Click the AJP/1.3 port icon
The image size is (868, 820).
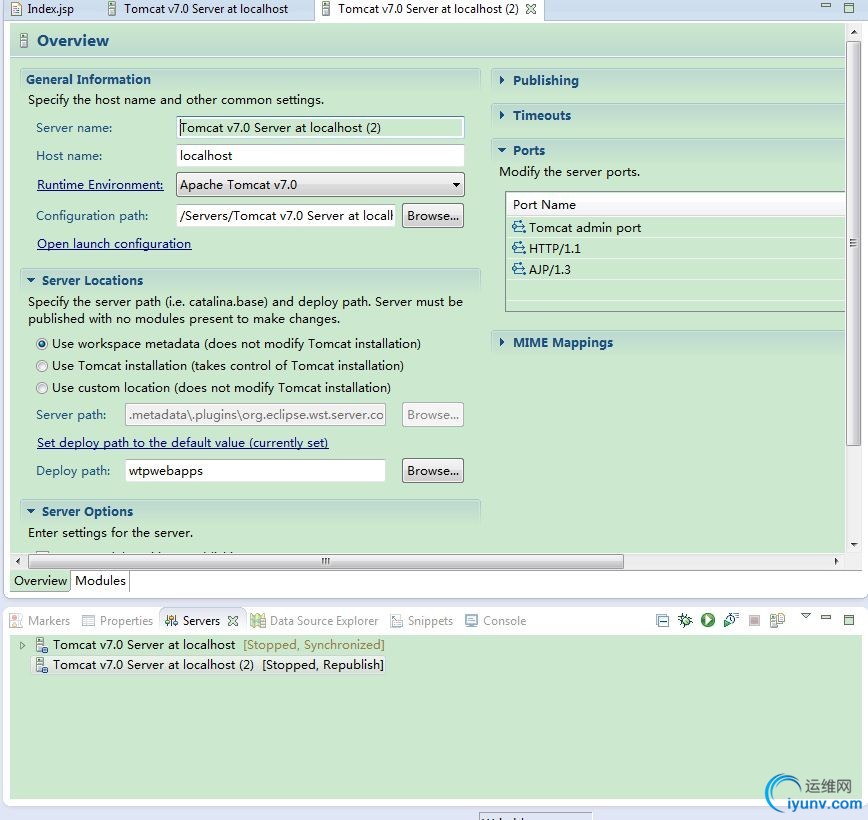tap(519, 269)
